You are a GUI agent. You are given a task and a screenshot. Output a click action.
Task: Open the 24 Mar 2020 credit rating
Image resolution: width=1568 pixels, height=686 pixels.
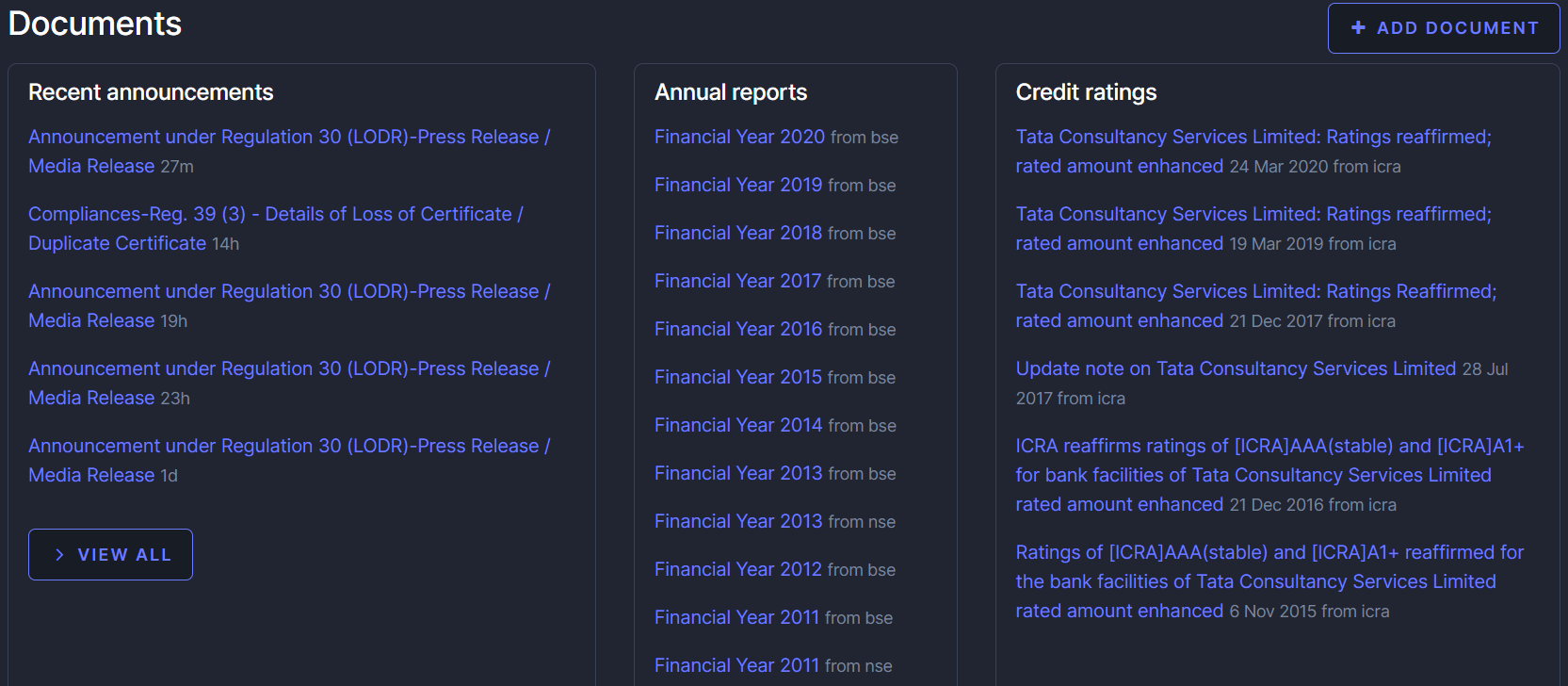[1253, 151]
